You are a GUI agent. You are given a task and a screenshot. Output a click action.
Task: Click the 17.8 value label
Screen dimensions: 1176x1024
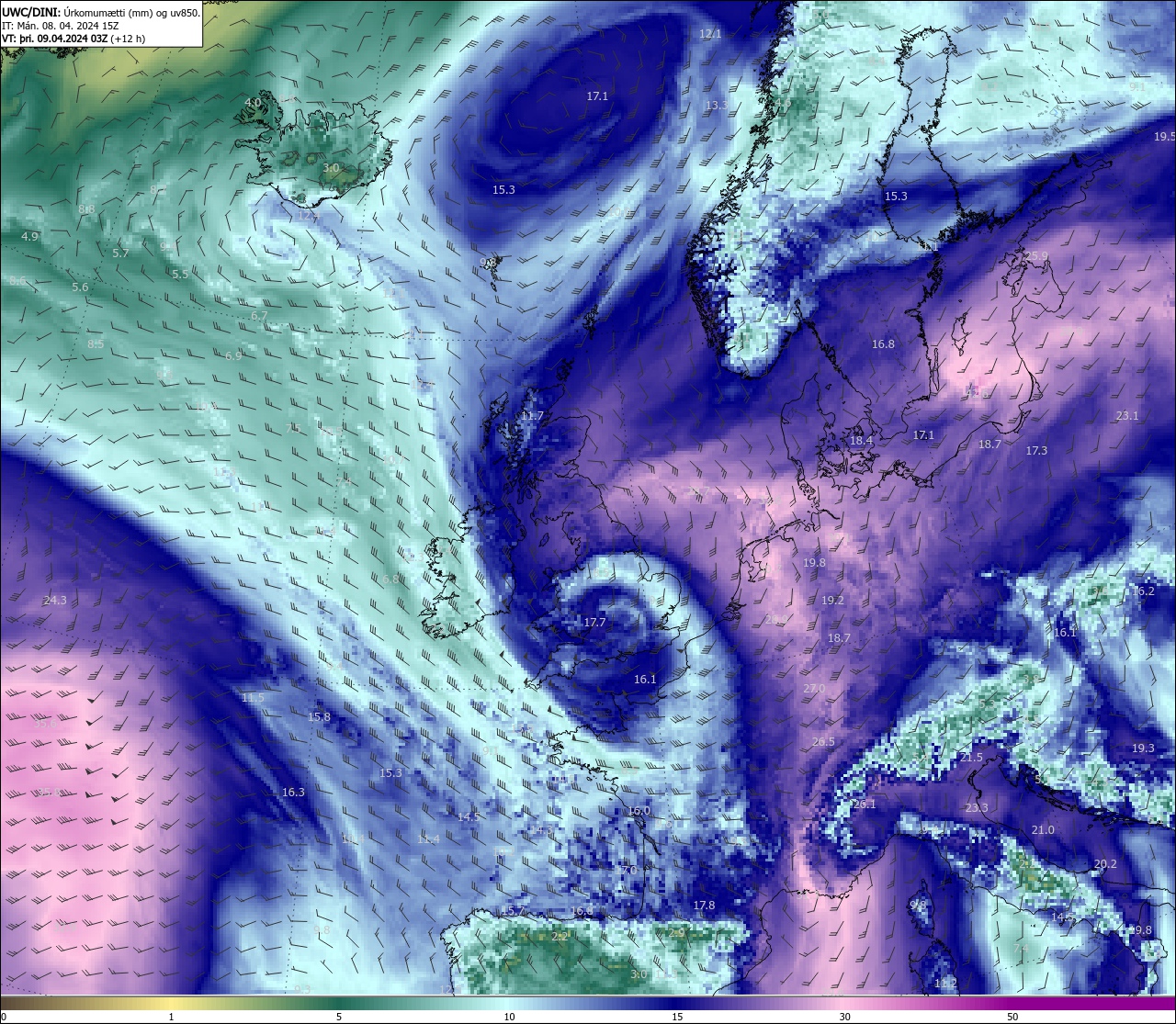click(x=704, y=905)
